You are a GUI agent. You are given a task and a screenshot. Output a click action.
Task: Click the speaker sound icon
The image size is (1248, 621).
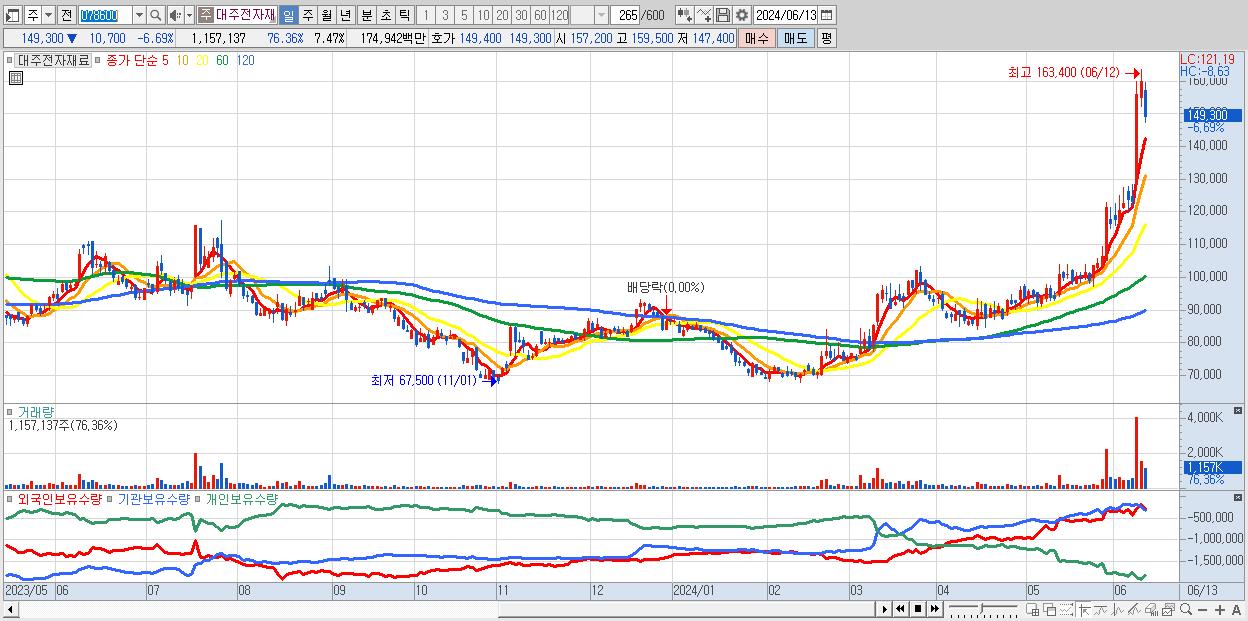coord(175,15)
